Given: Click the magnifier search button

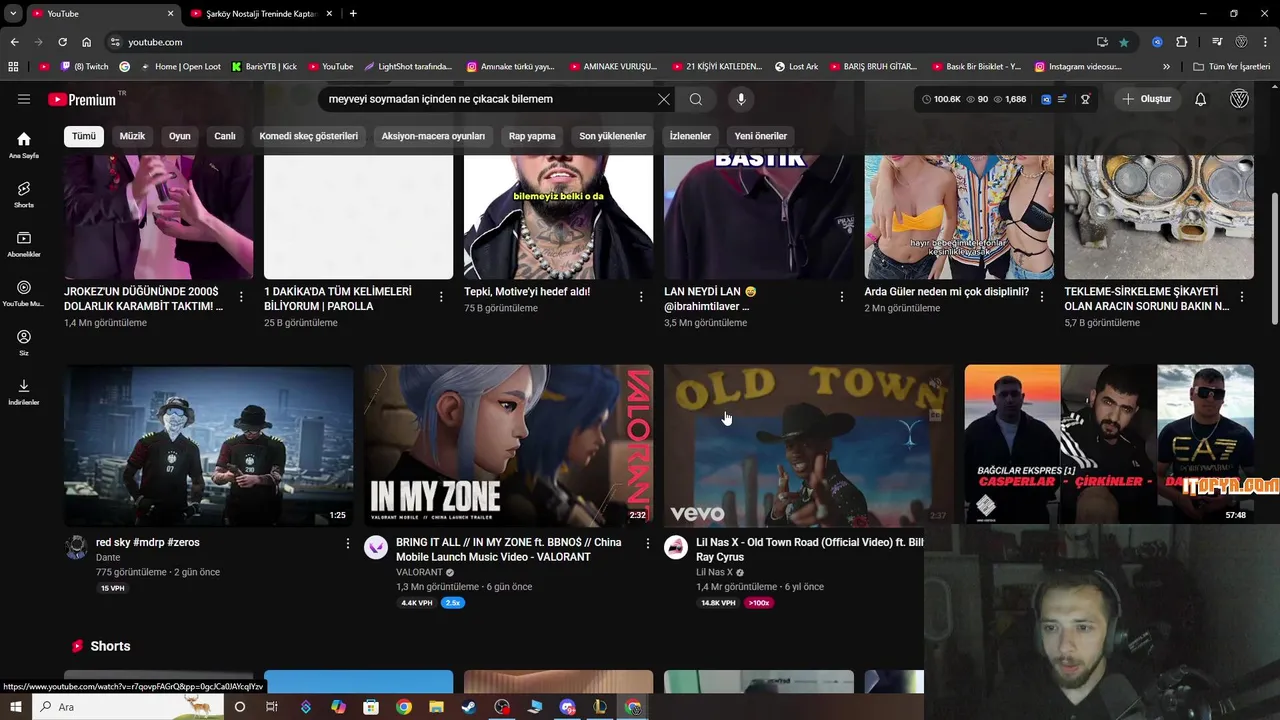Looking at the screenshot, I should point(696,99).
